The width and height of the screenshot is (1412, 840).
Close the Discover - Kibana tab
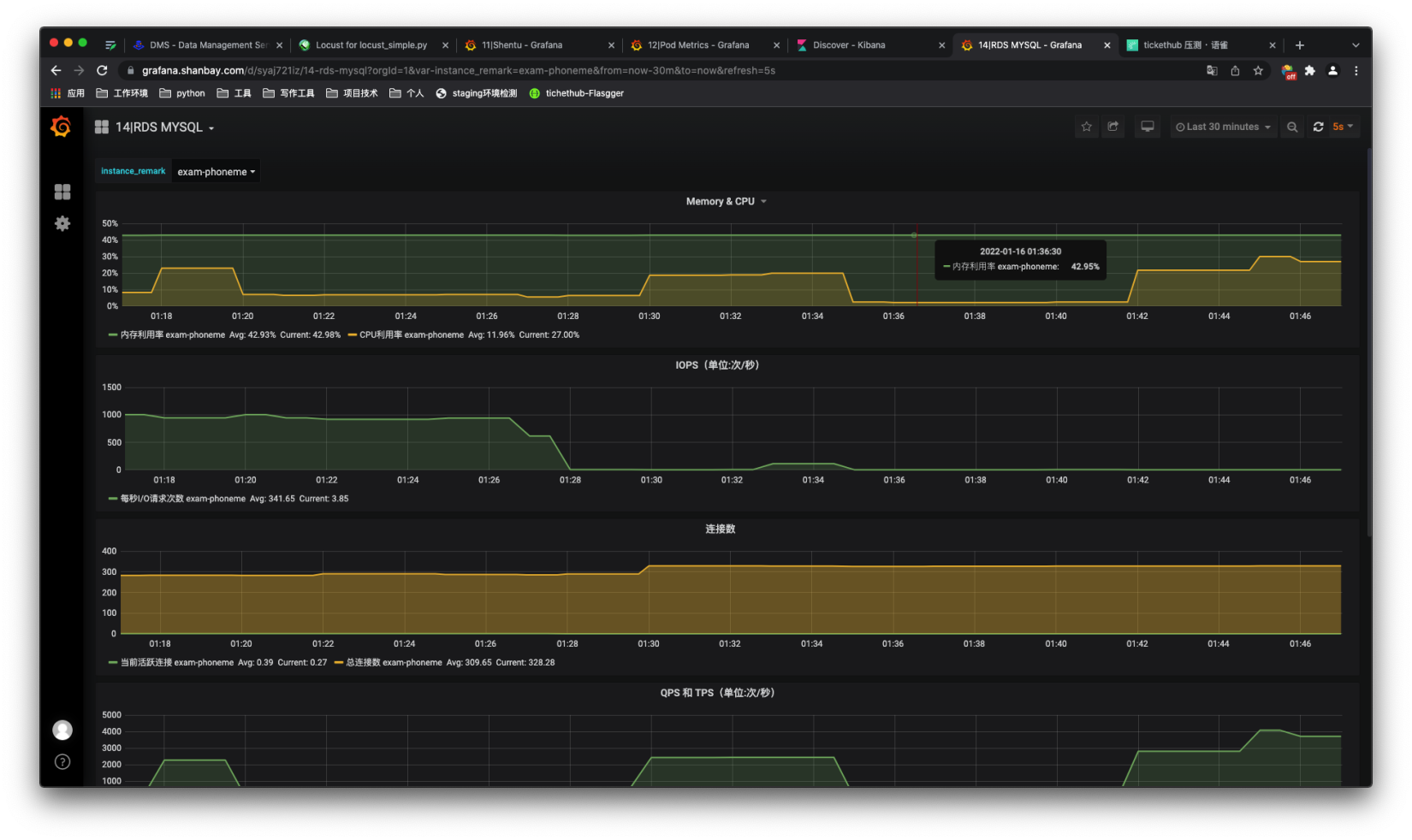tap(941, 45)
